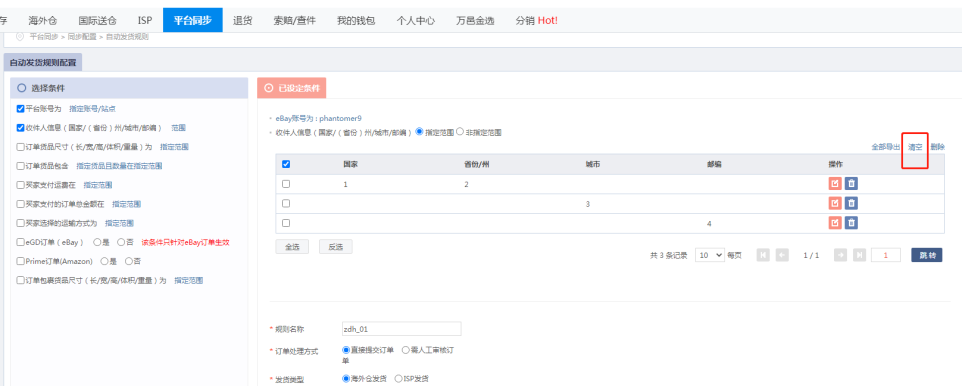962x386 pixels.
Task: Check 订单包裹货品尺寸 condition
Action: [x=20, y=280]
